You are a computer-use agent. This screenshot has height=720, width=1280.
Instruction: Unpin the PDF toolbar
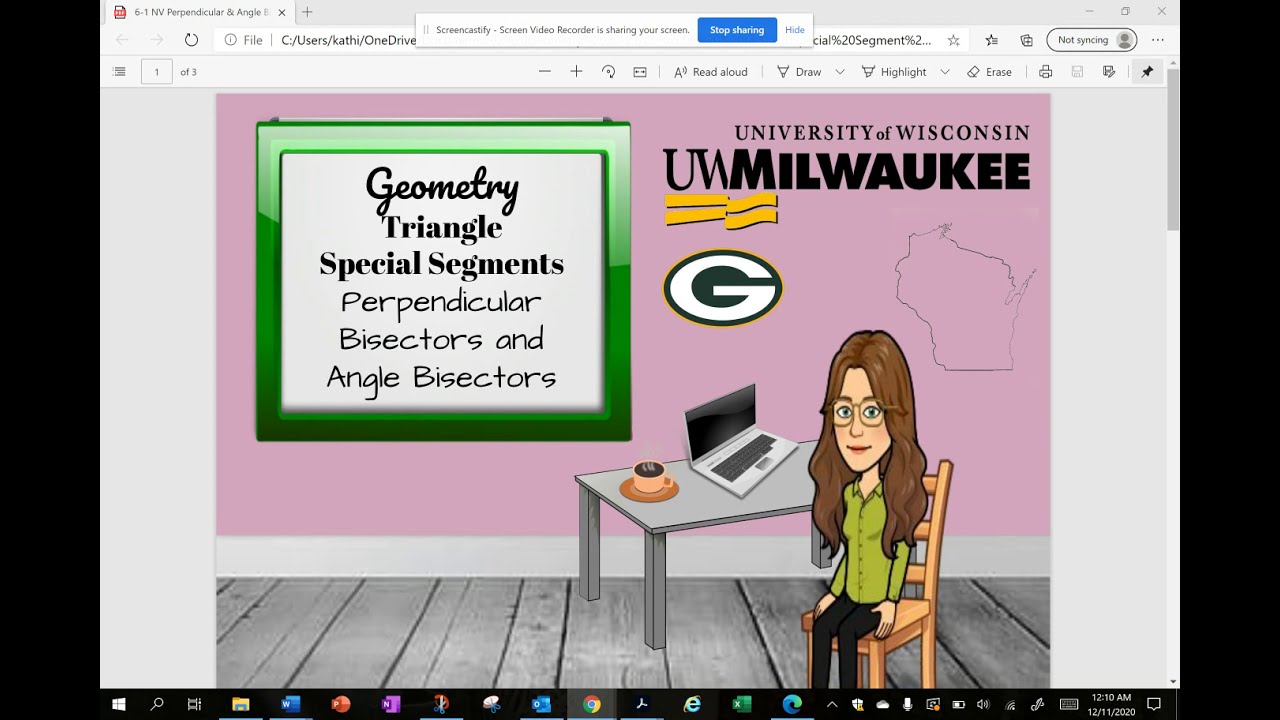(1147, 72)
